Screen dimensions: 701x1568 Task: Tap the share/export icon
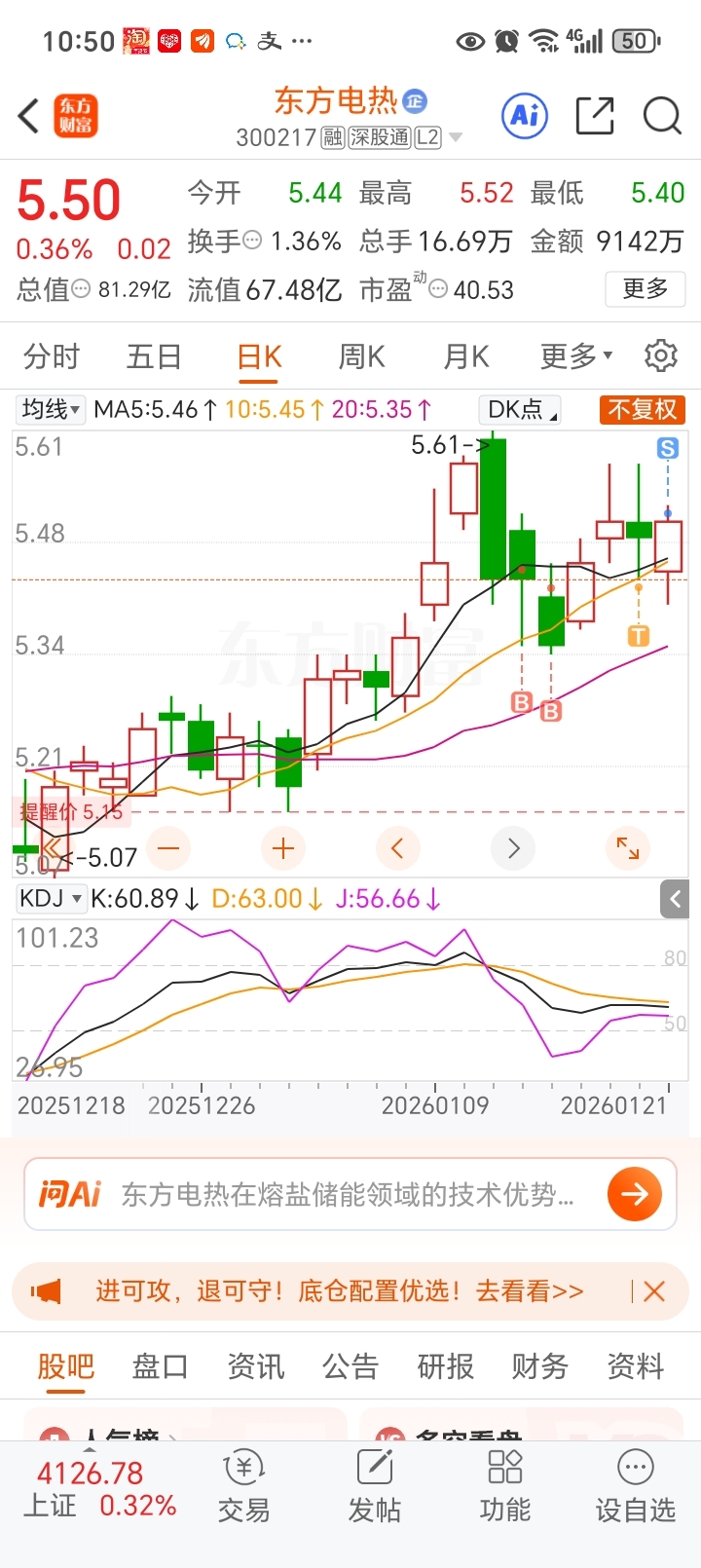tap(595, 116)
